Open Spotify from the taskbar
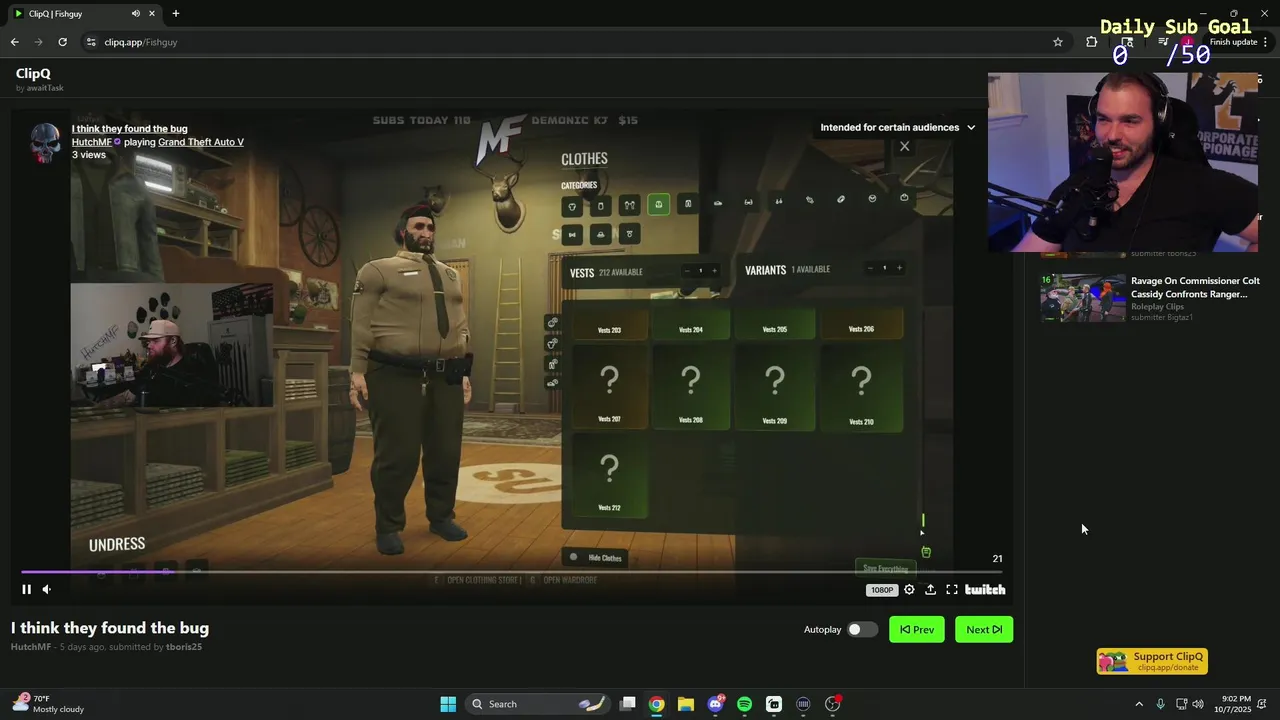The height and width of the screenshot is (720, 1280). coord(744,704)
